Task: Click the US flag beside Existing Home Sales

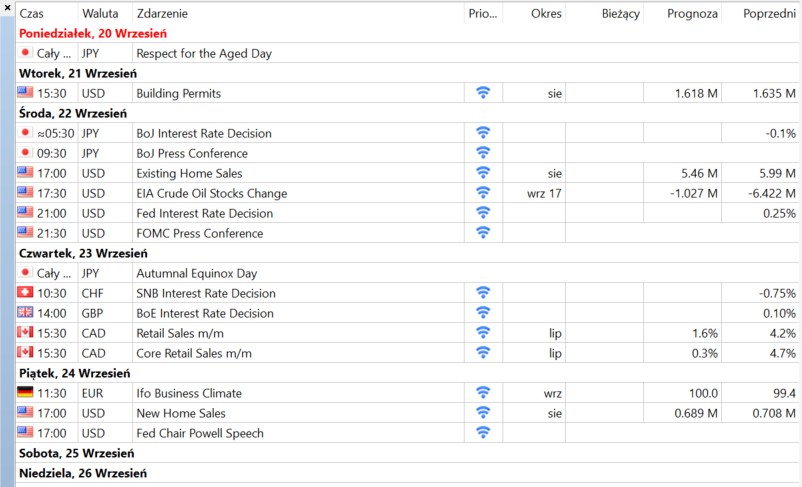Action: 25,172
